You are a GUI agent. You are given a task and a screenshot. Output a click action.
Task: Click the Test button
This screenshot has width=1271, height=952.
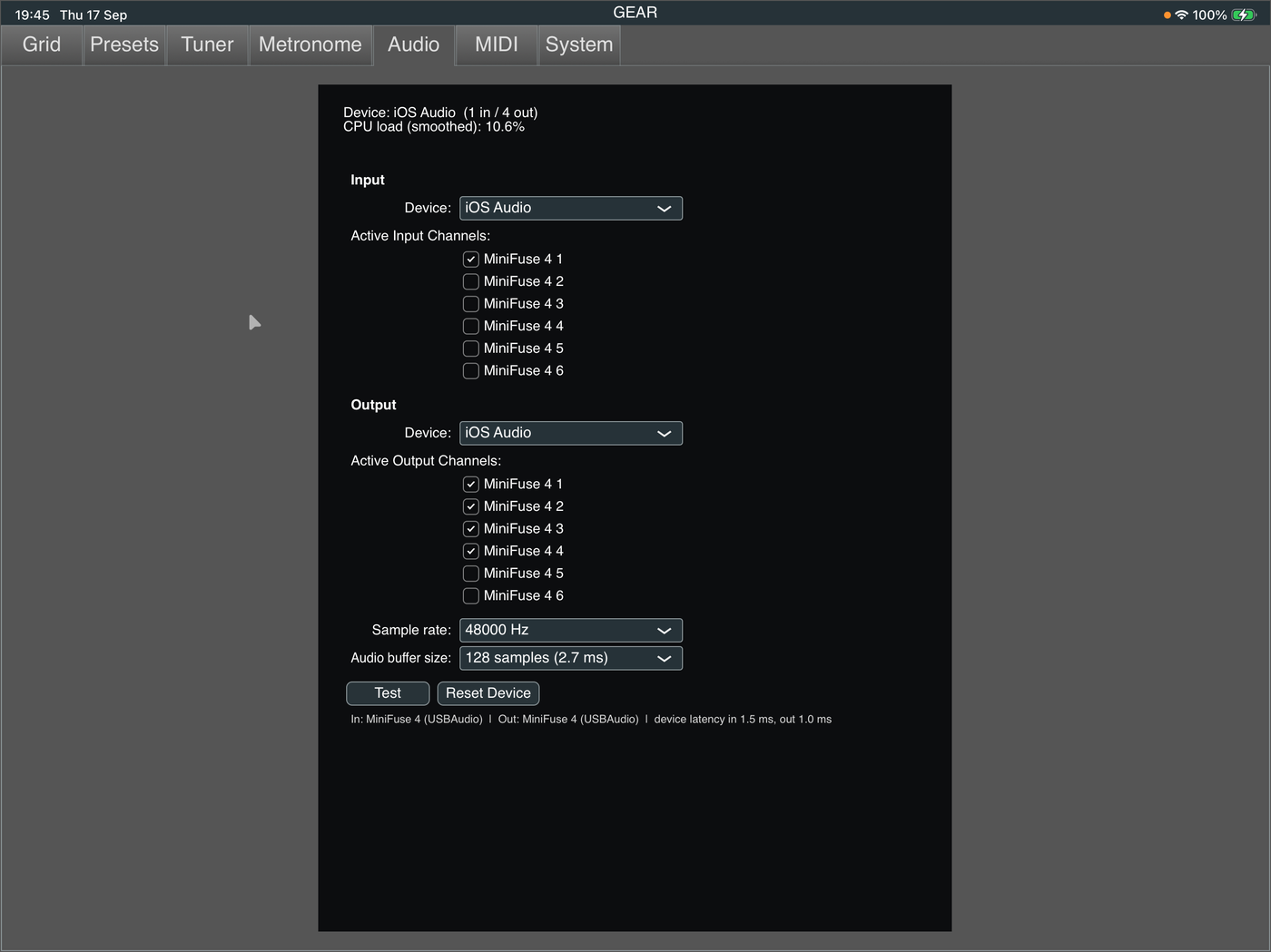[388, 693]
